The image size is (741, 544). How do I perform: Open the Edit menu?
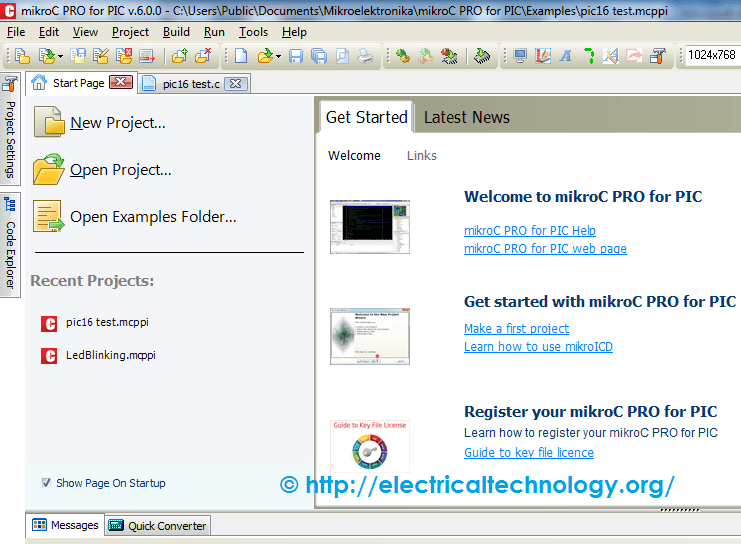coord(49,32)
